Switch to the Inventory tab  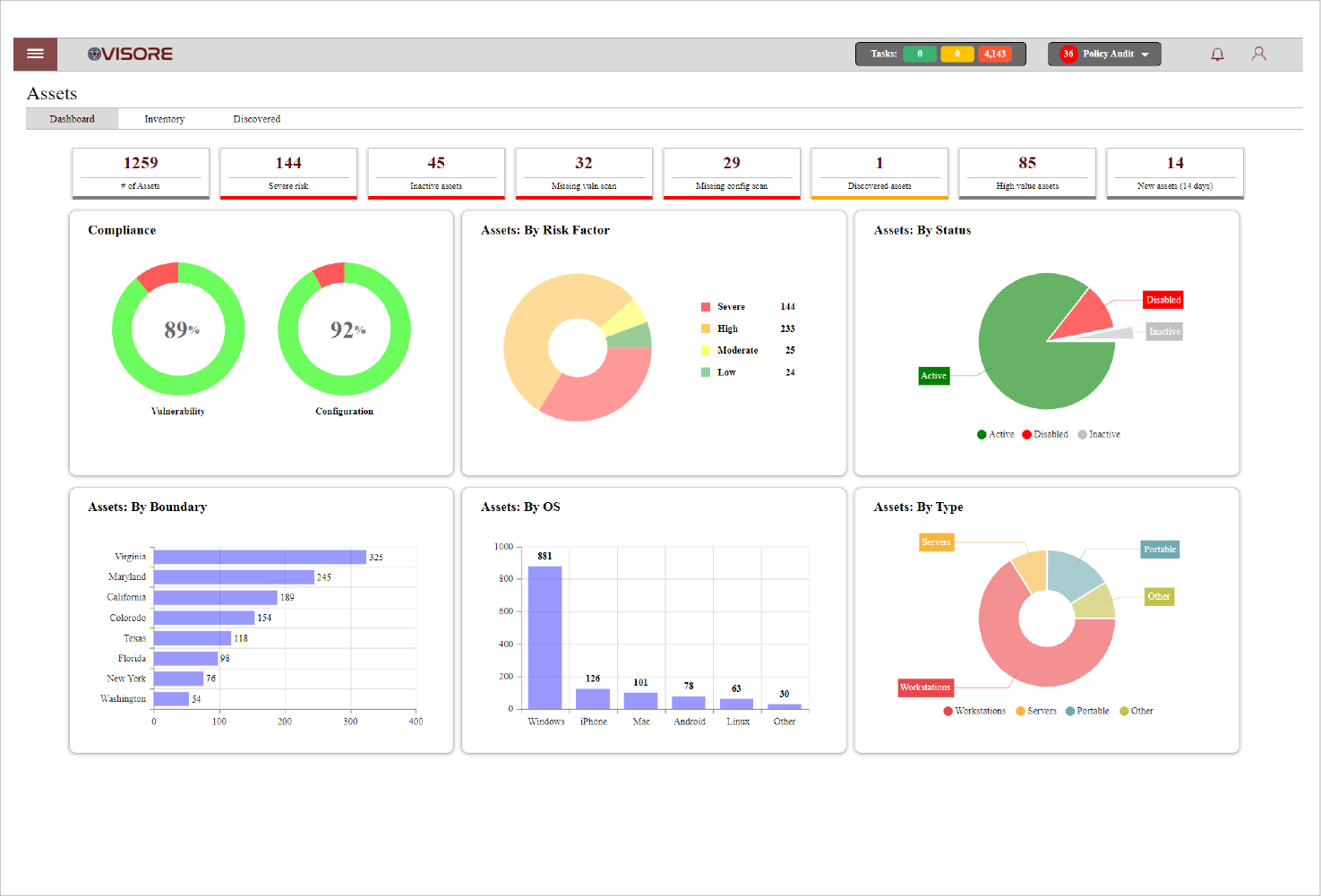click(165, 119)
